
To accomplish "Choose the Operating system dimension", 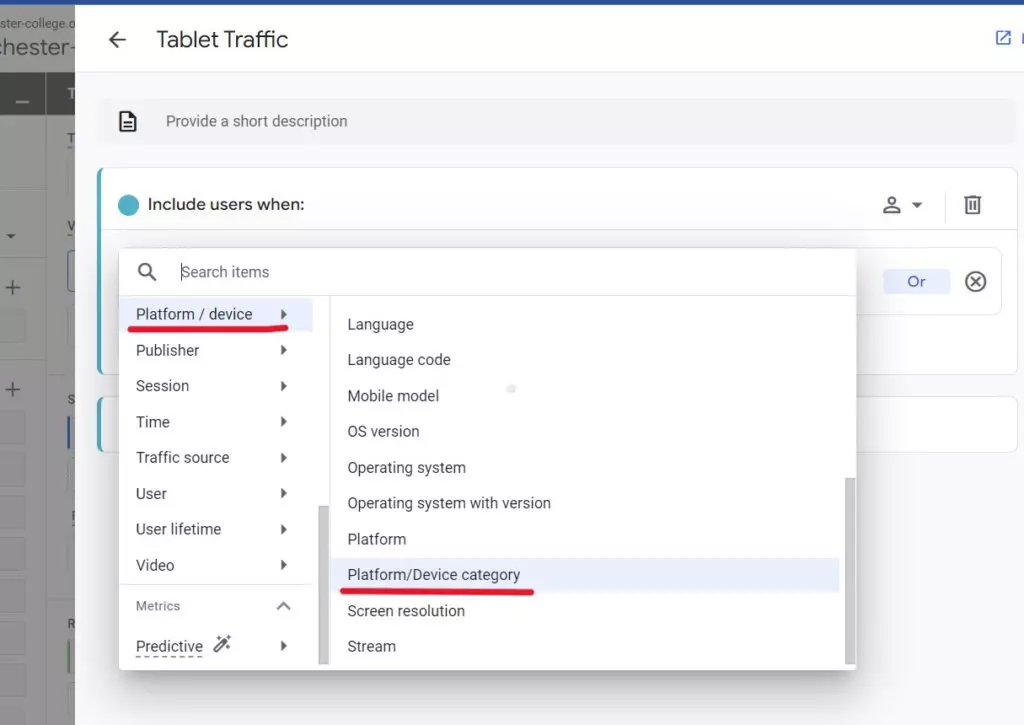I will coord(406,467).
